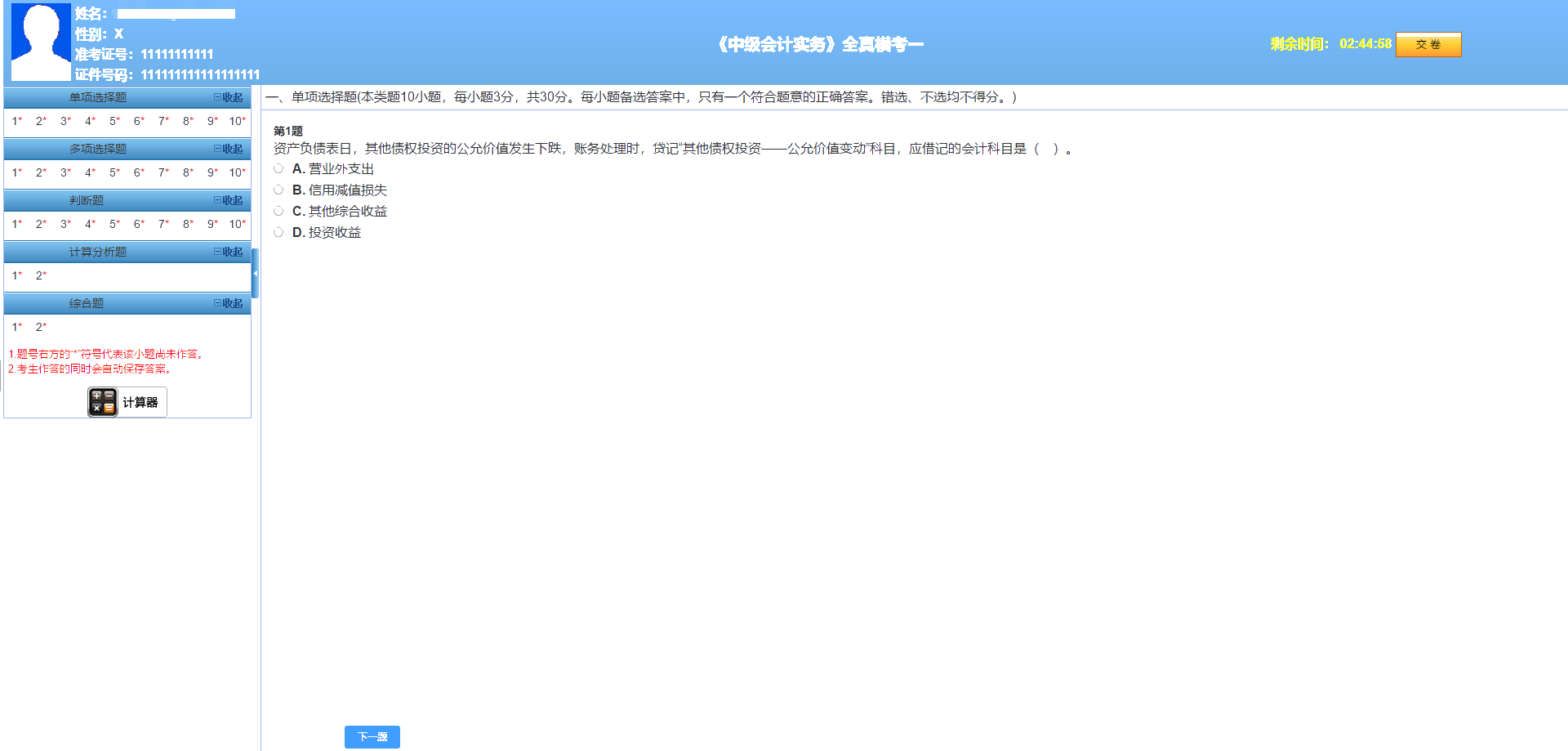
Task: Collapse the 单项选择题 section via 收起
Action: [229, 97]
